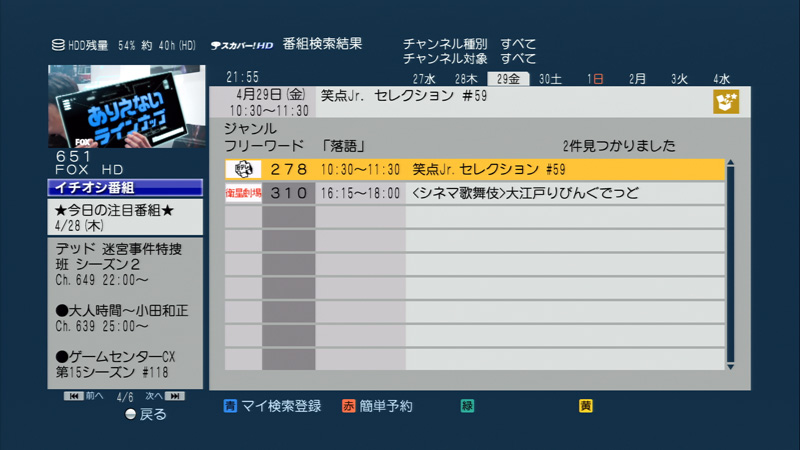
Task: Click channel number 310
Action: [x=289, y=193]
